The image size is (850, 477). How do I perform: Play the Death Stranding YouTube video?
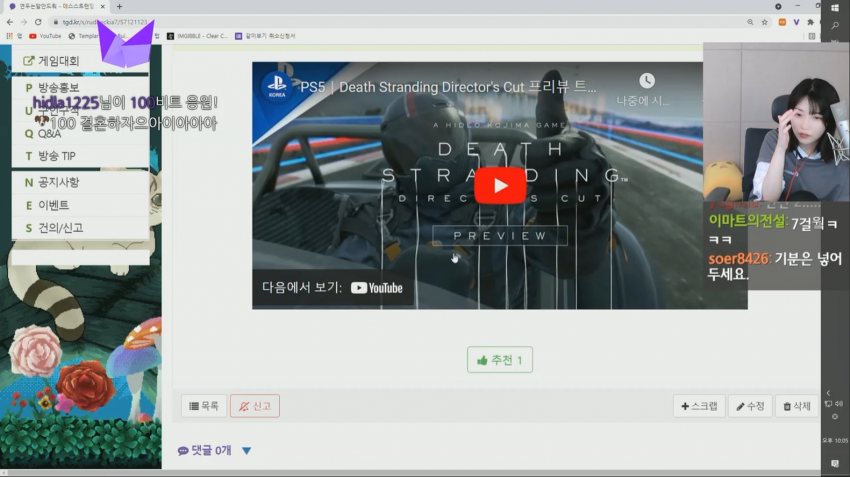click(x=500, y=185)
